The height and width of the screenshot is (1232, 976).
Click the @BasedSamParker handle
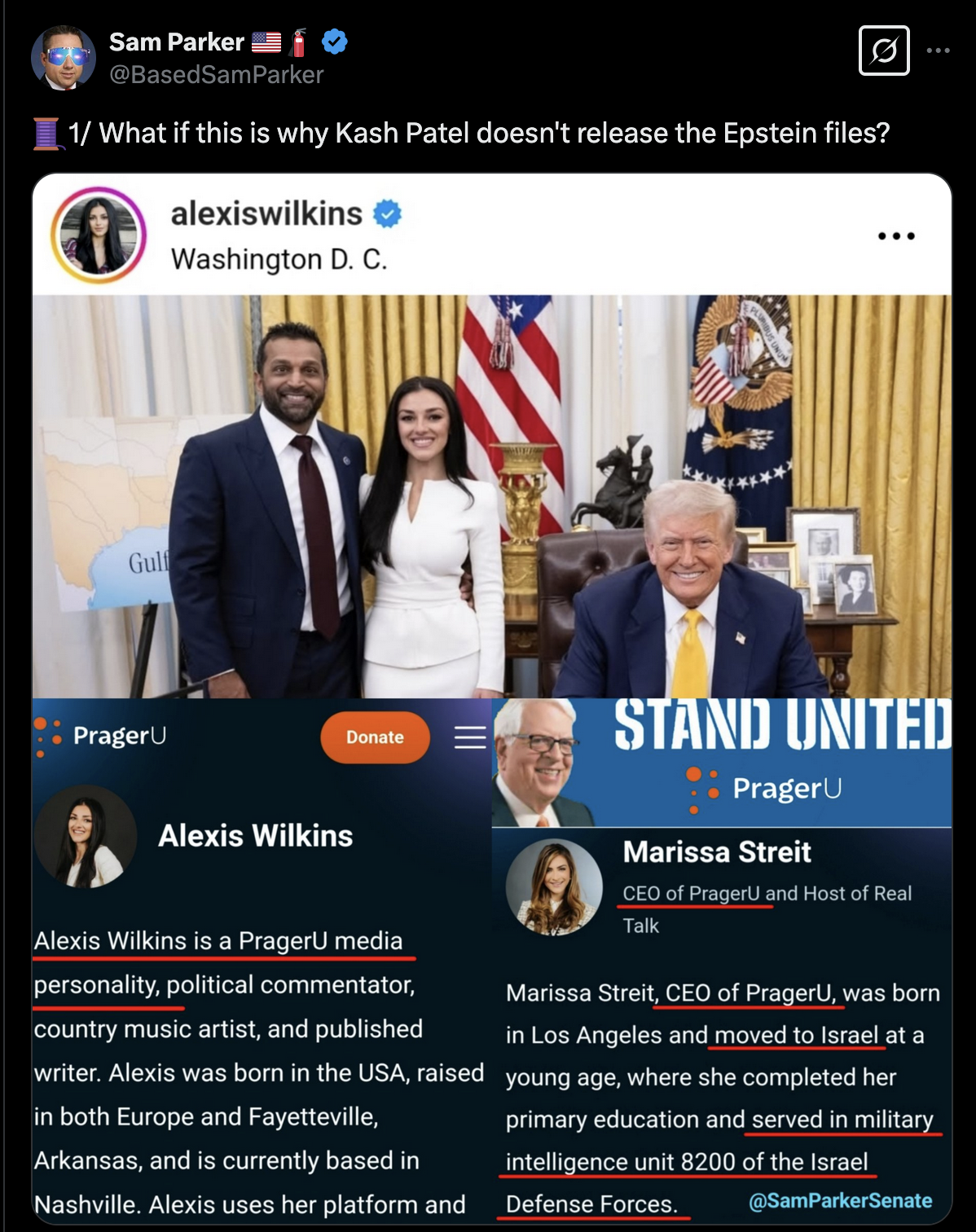(217, 75)
